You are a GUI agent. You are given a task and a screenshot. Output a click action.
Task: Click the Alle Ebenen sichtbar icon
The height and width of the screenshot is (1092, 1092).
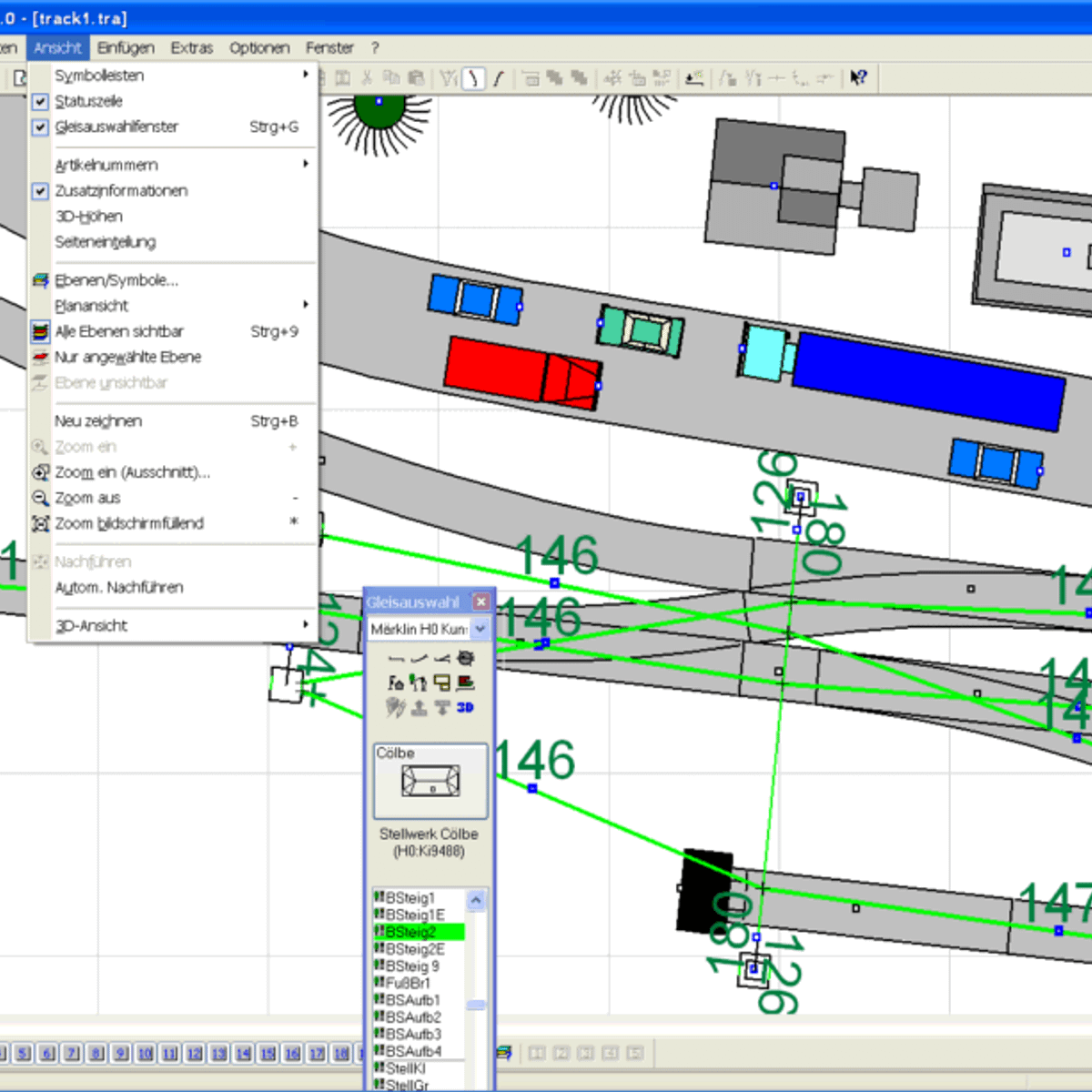click(40, 331)
